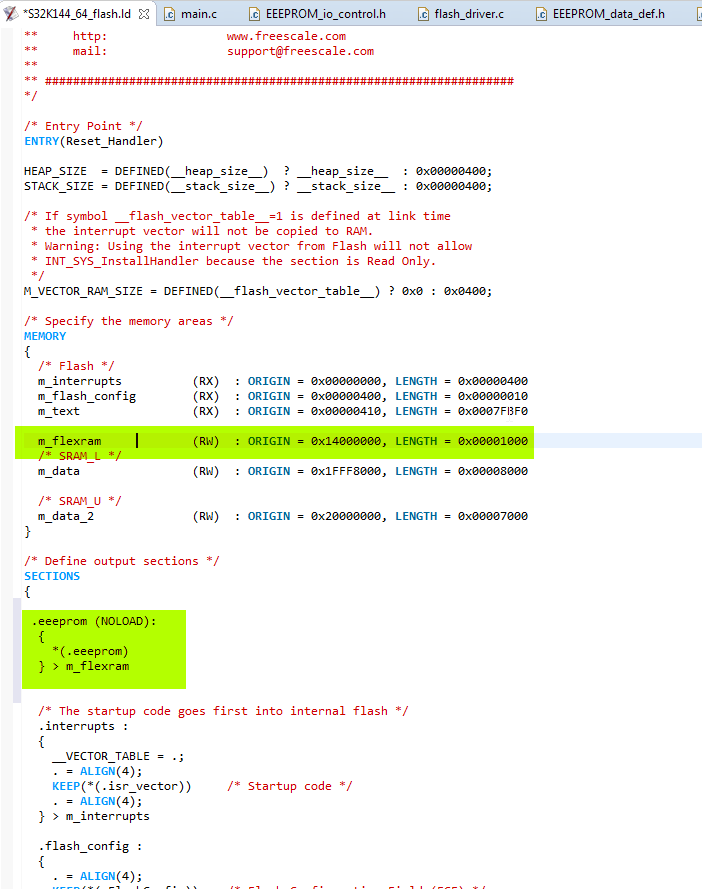
Task: Click the STACK_SIZE definition line
Action: 258,186
